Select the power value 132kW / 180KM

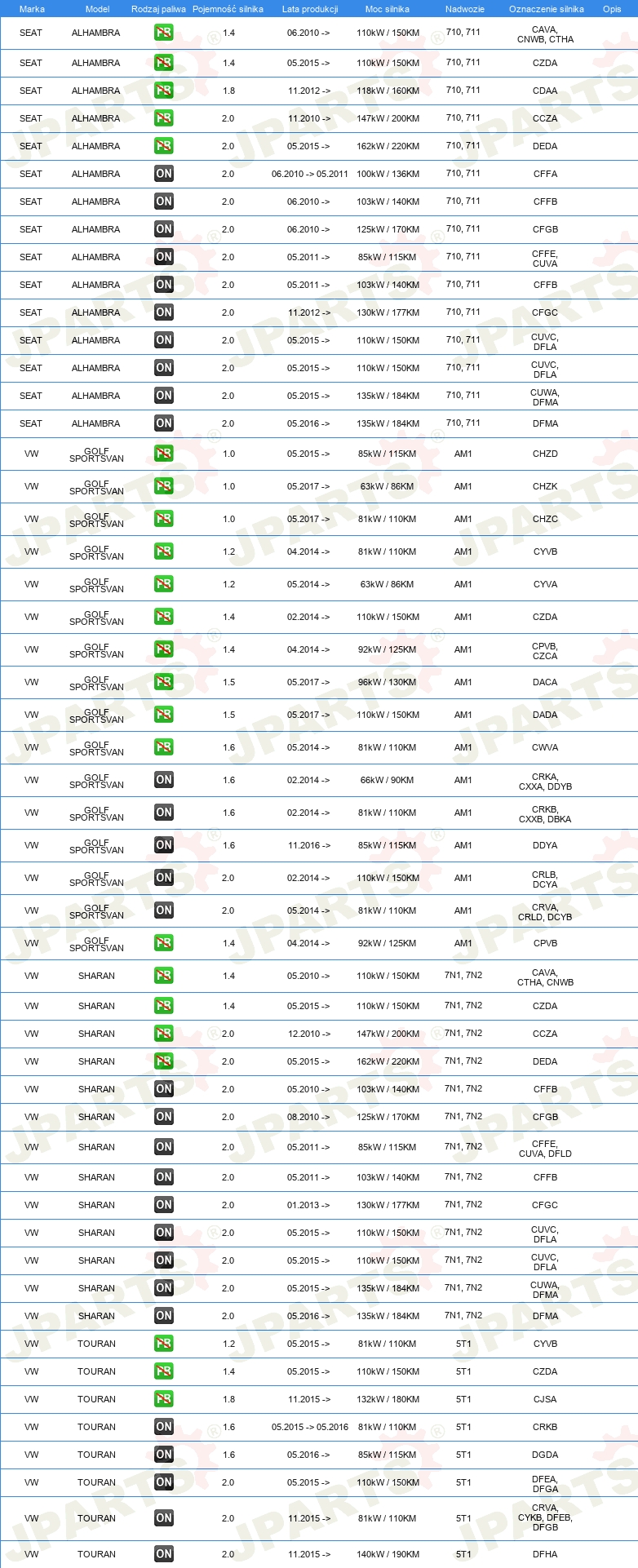388,1399
